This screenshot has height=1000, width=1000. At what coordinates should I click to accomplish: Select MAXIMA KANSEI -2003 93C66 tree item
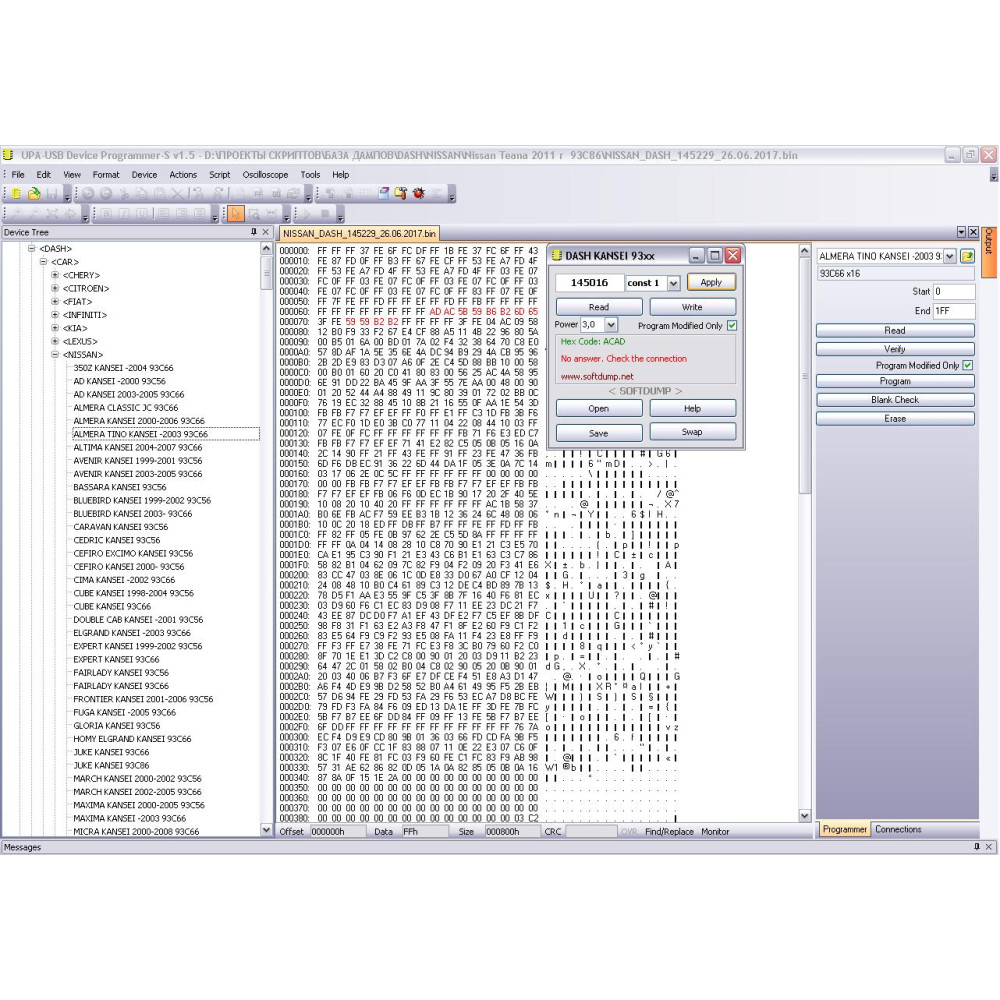coord(129,818)
